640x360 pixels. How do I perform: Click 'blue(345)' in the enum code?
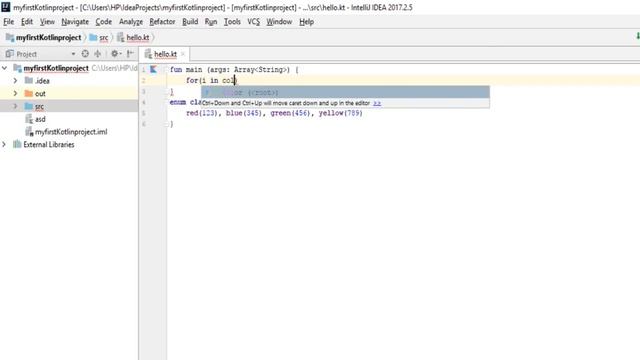tap(244, 113)
